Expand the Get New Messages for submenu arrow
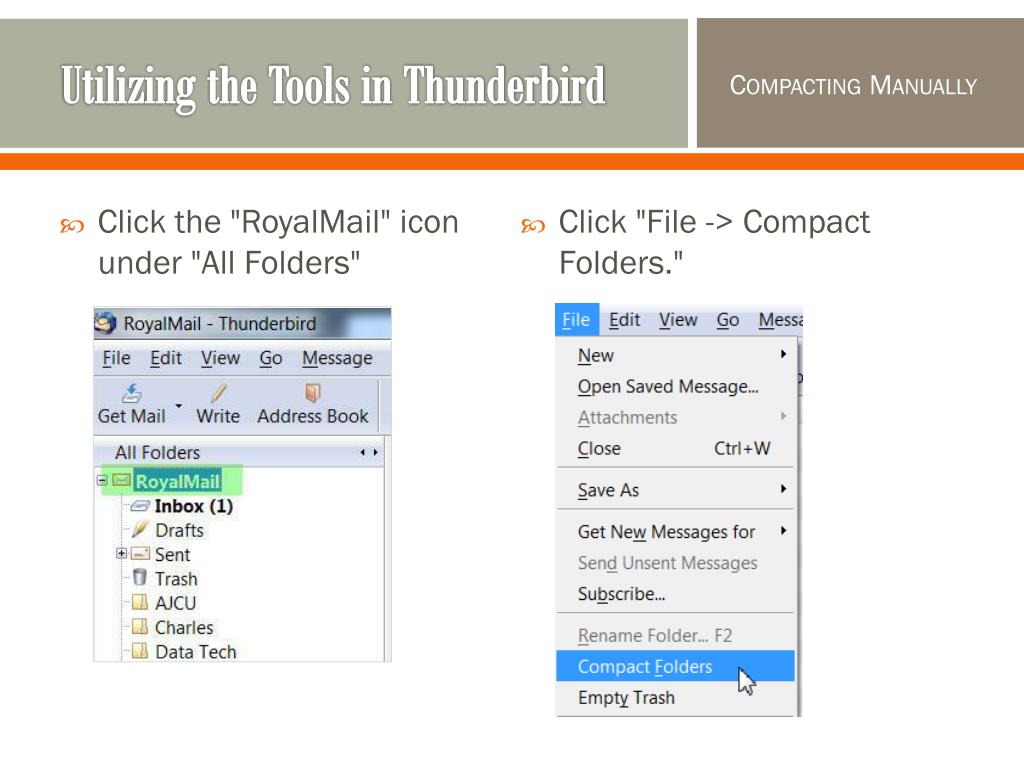 pos(783,531)
